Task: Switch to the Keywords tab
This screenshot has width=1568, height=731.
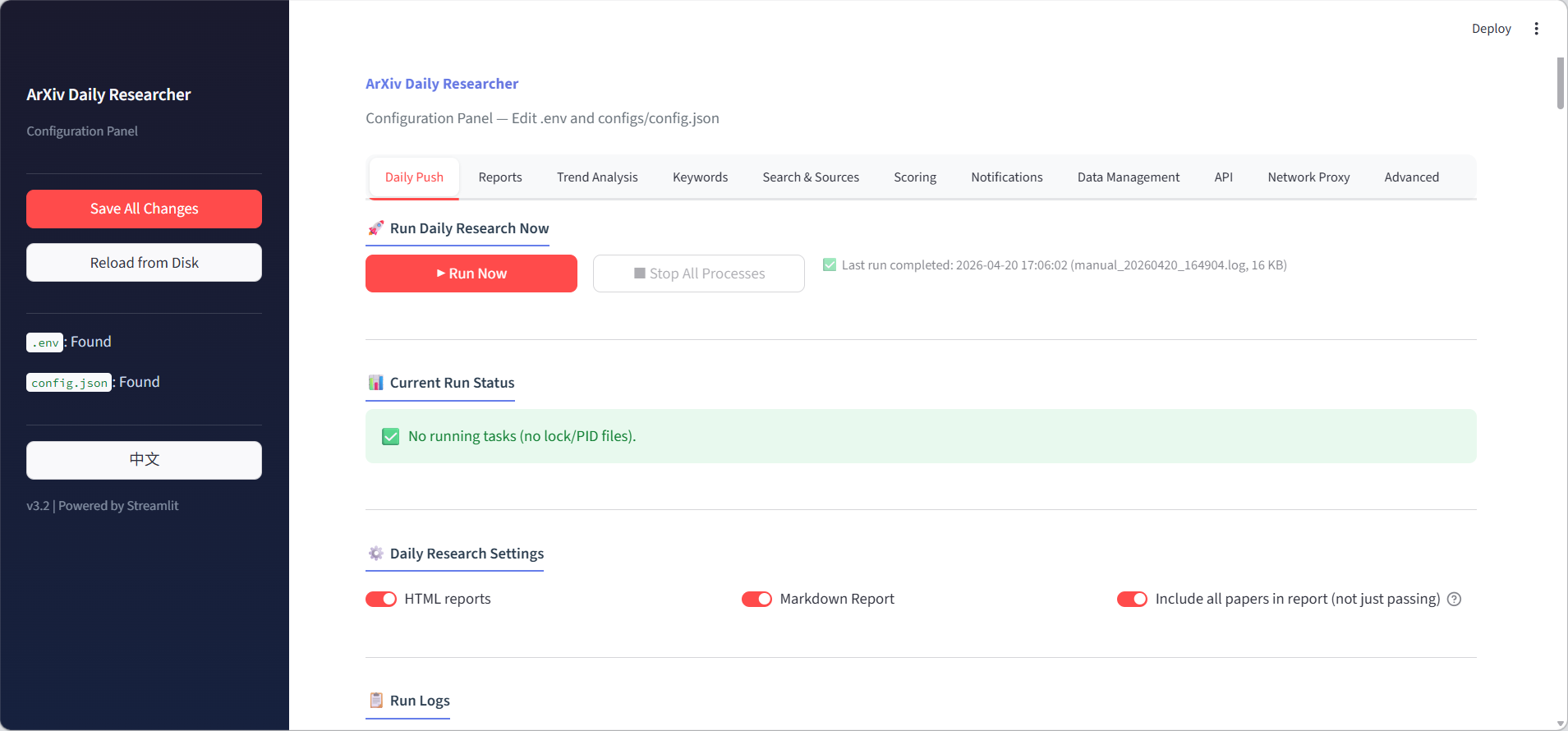Action: (x=700, y=177)
